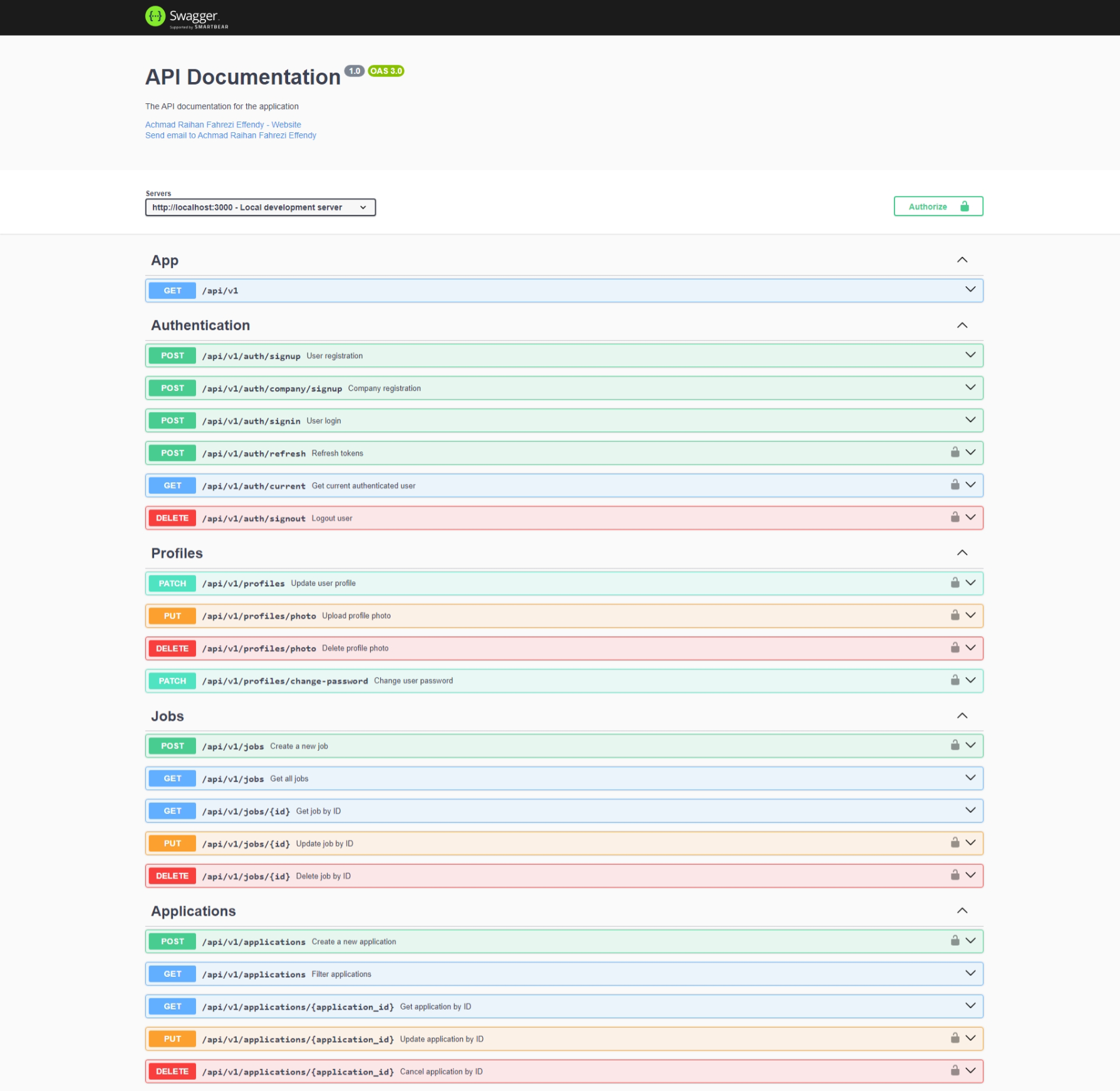This screenshot has height=1091, width=1120.
Task: Click lock icon on auth/refresh row
Action: click(x=955, y=452)
